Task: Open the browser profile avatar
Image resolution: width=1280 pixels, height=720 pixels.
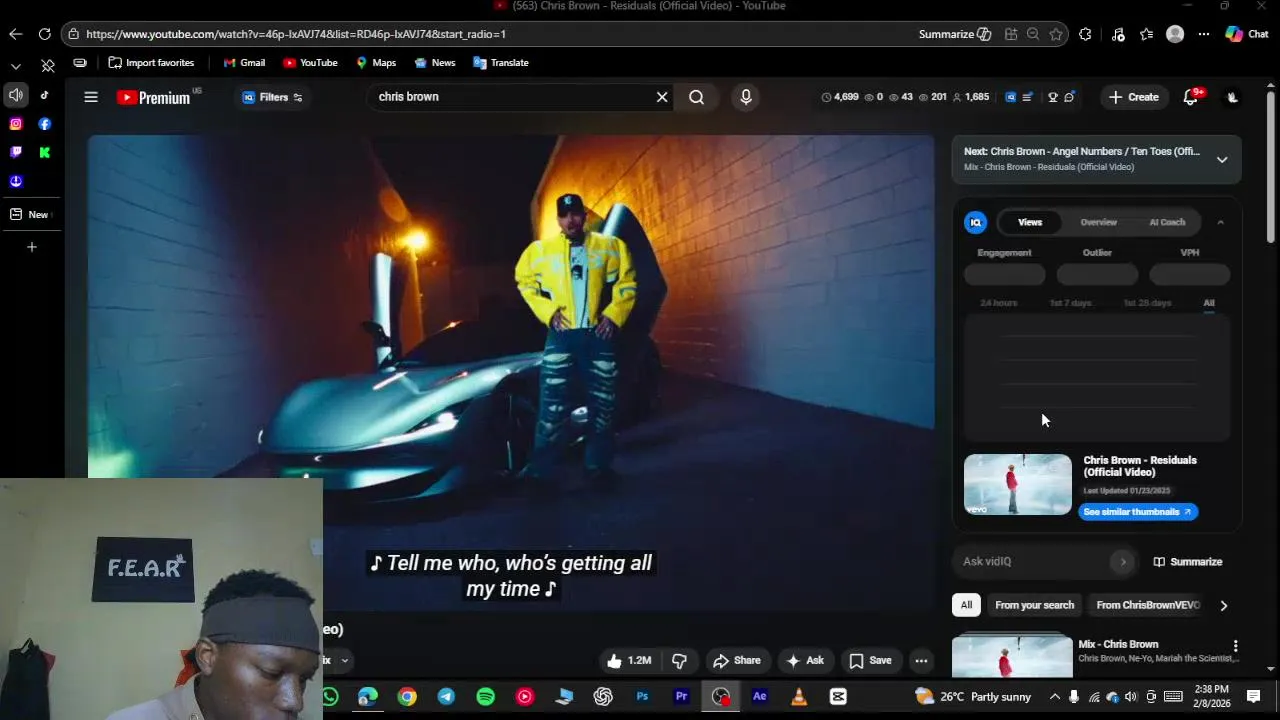Action: pyautogui.click(x=1175, y=34)
